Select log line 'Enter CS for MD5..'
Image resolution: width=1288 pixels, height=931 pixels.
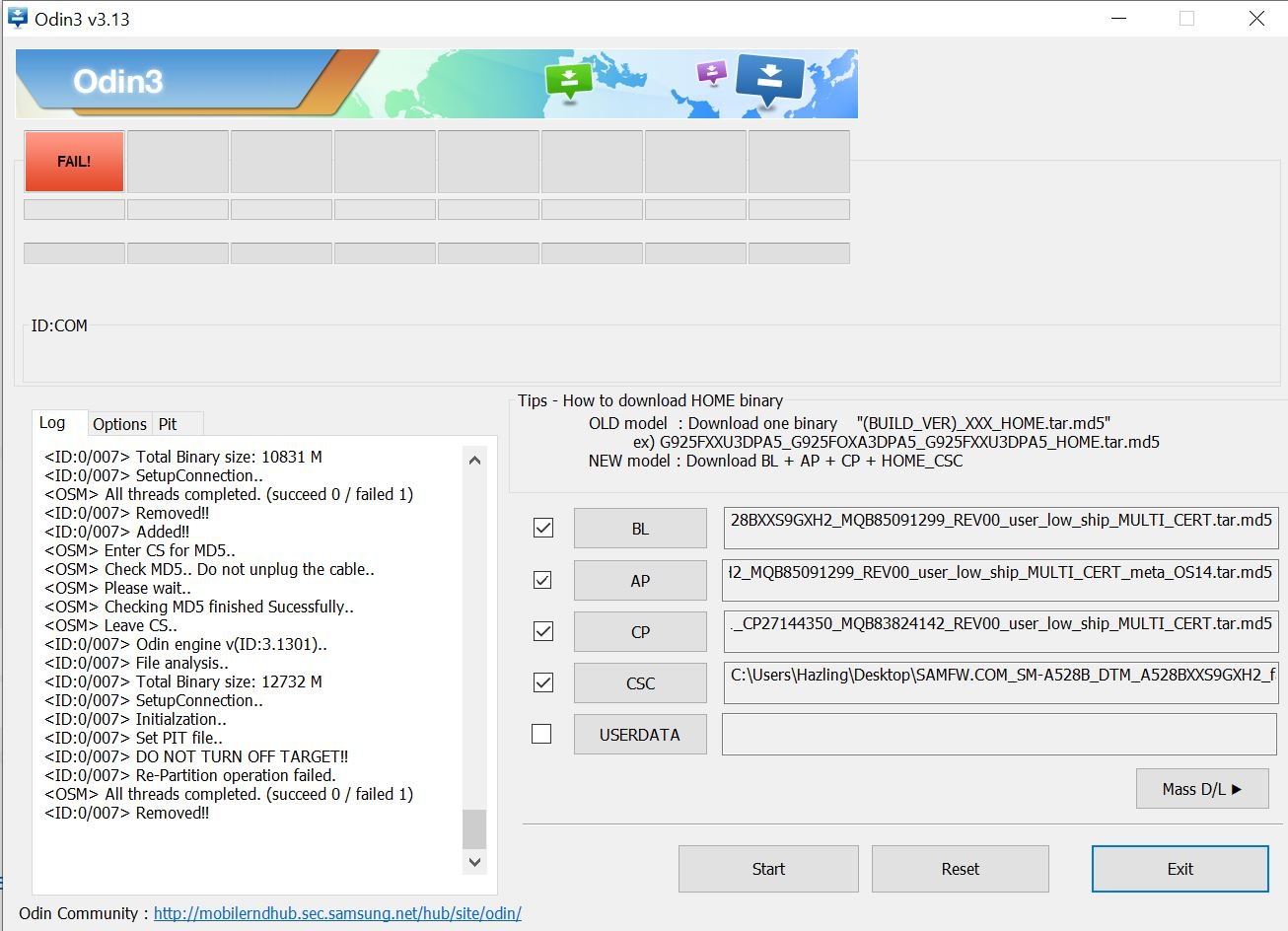(x=140, y=550)
